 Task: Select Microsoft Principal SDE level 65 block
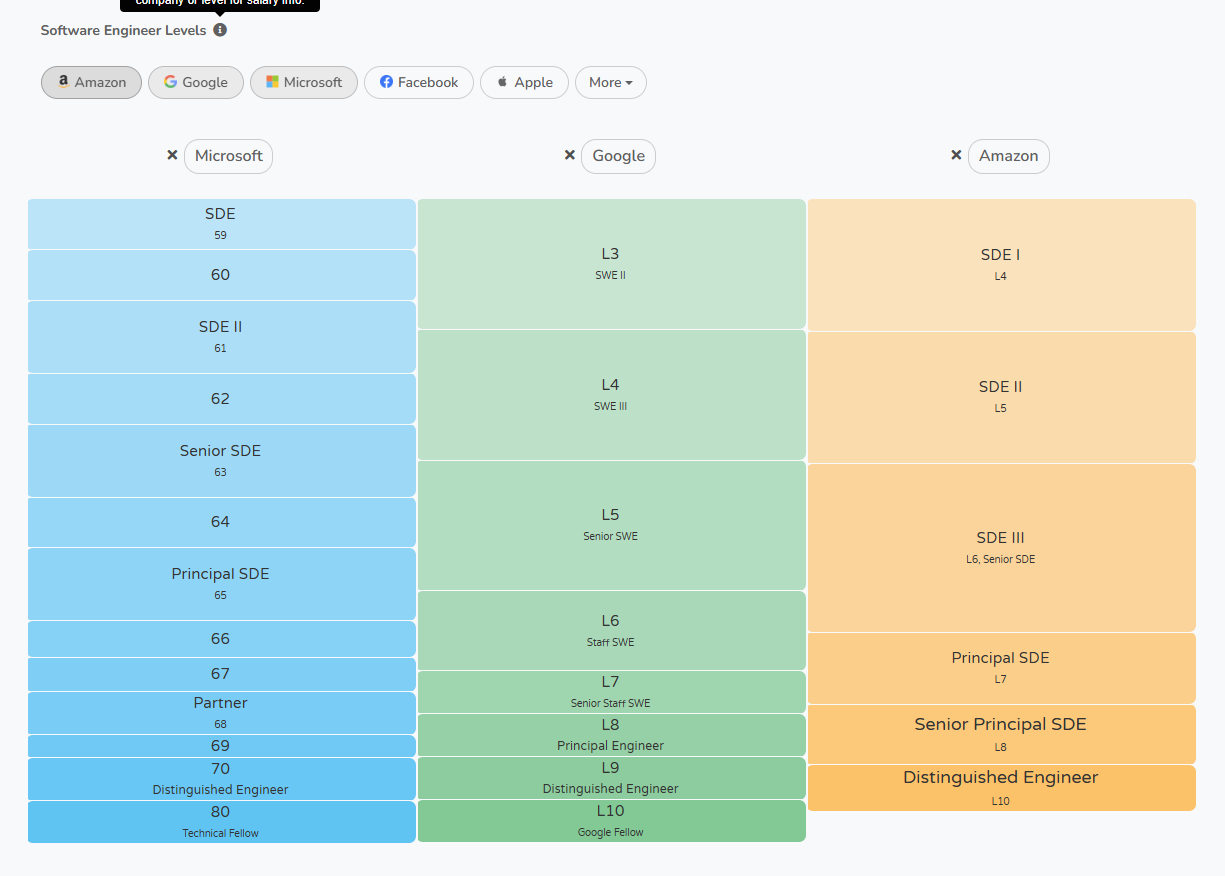(x=221, y=584)
